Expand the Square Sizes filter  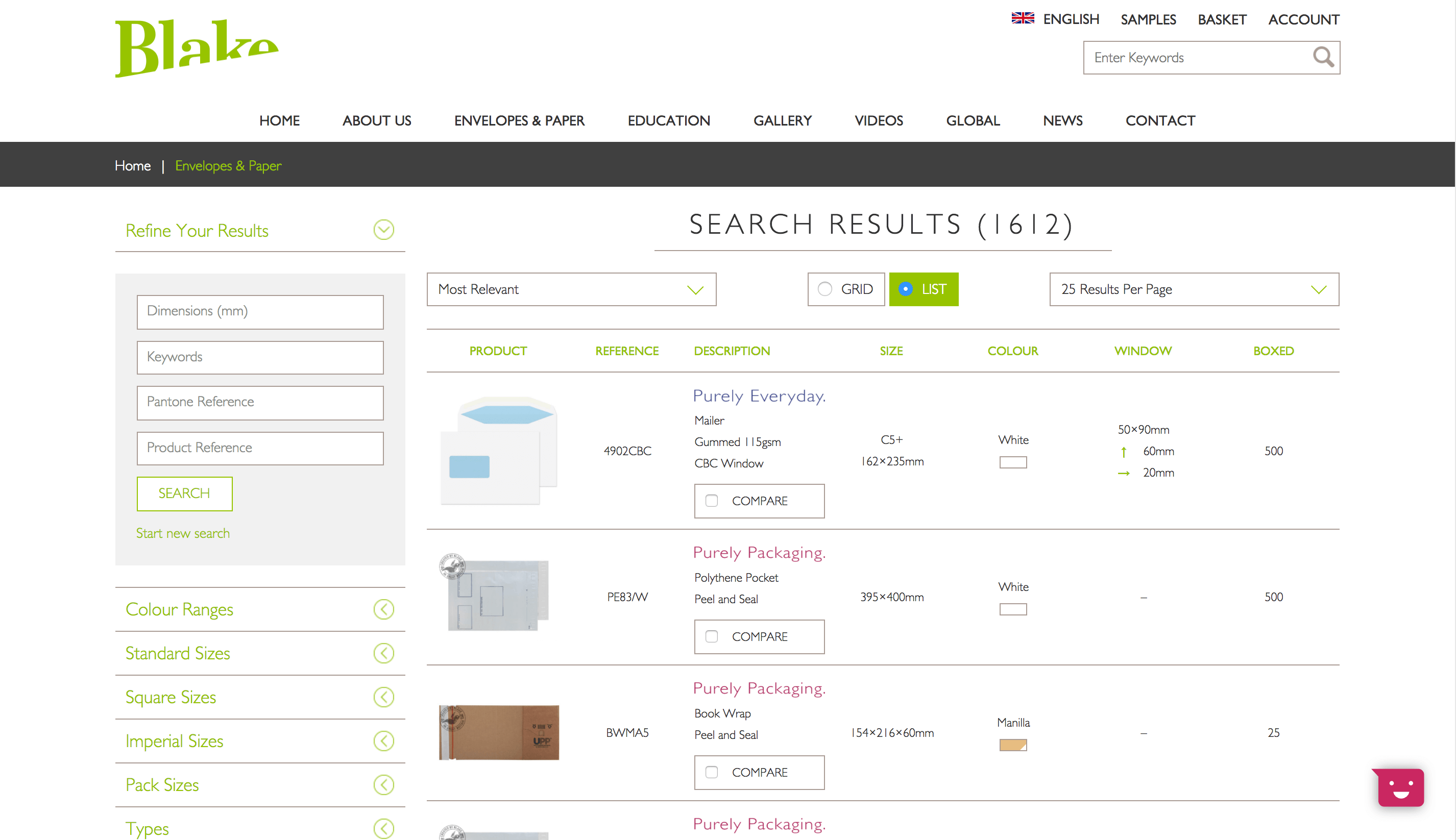[x=260, y=697]
